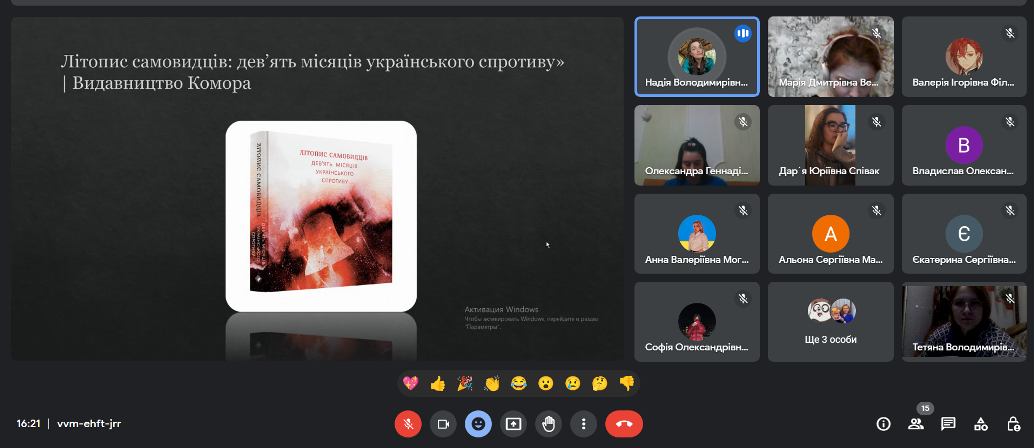Click the muted mic icon on Владислав's tile
This screenshot has height=448, width=1034.
[x=1010, y=121]
